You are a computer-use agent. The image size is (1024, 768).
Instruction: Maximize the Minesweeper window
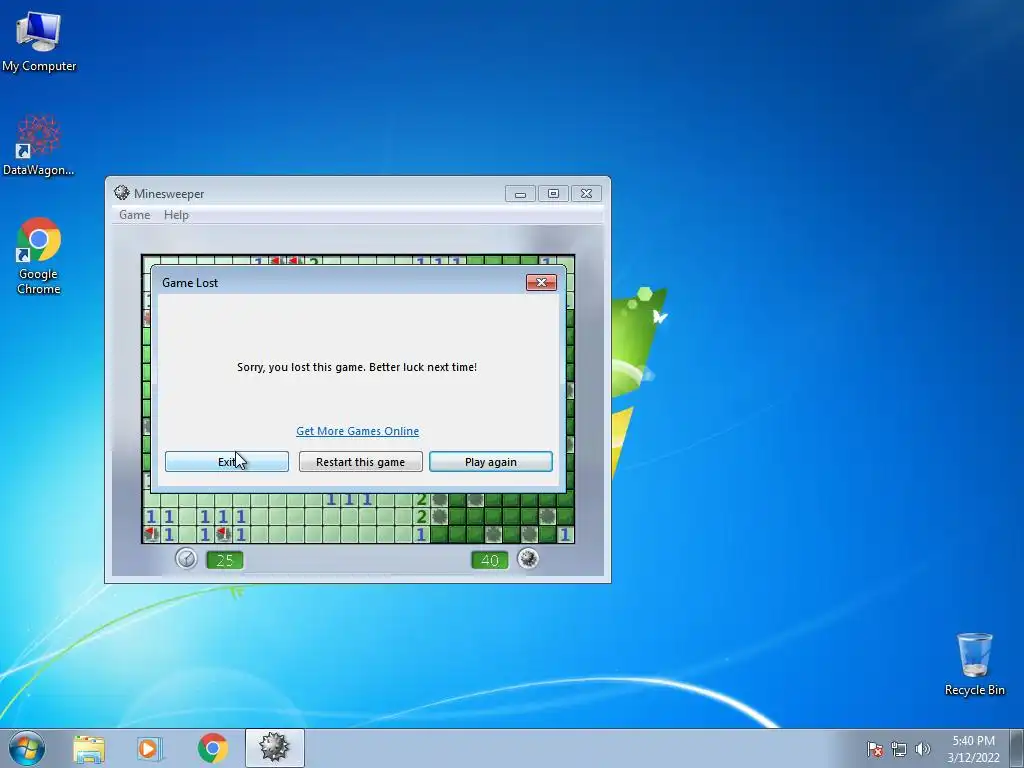point(553,194)
